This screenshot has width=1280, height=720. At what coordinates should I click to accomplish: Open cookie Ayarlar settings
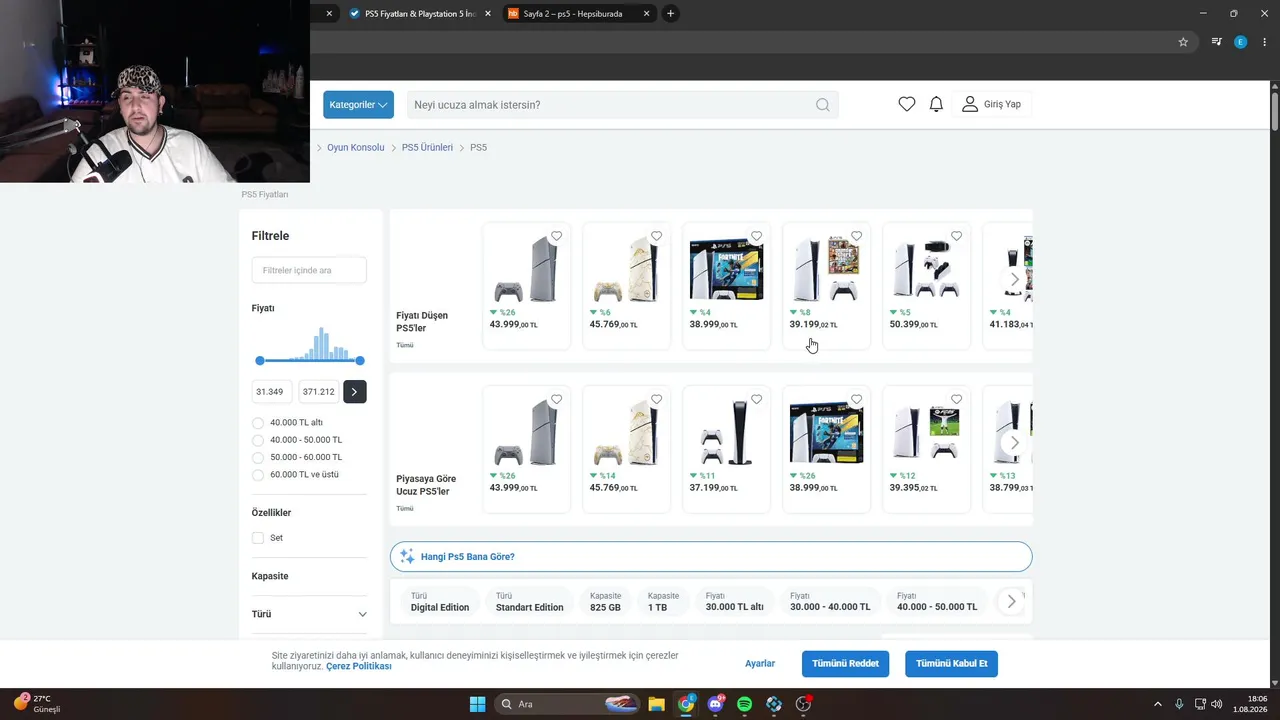point(760,664)
